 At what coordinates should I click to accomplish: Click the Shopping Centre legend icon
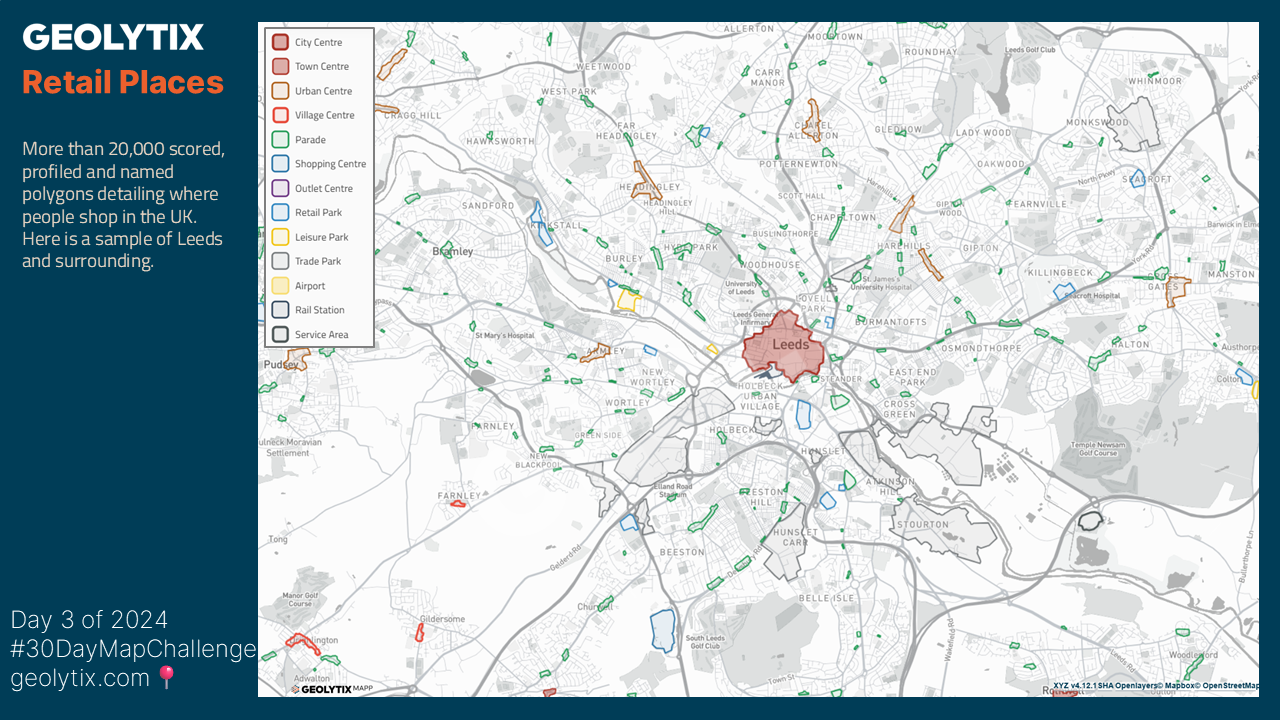(281, 164)
